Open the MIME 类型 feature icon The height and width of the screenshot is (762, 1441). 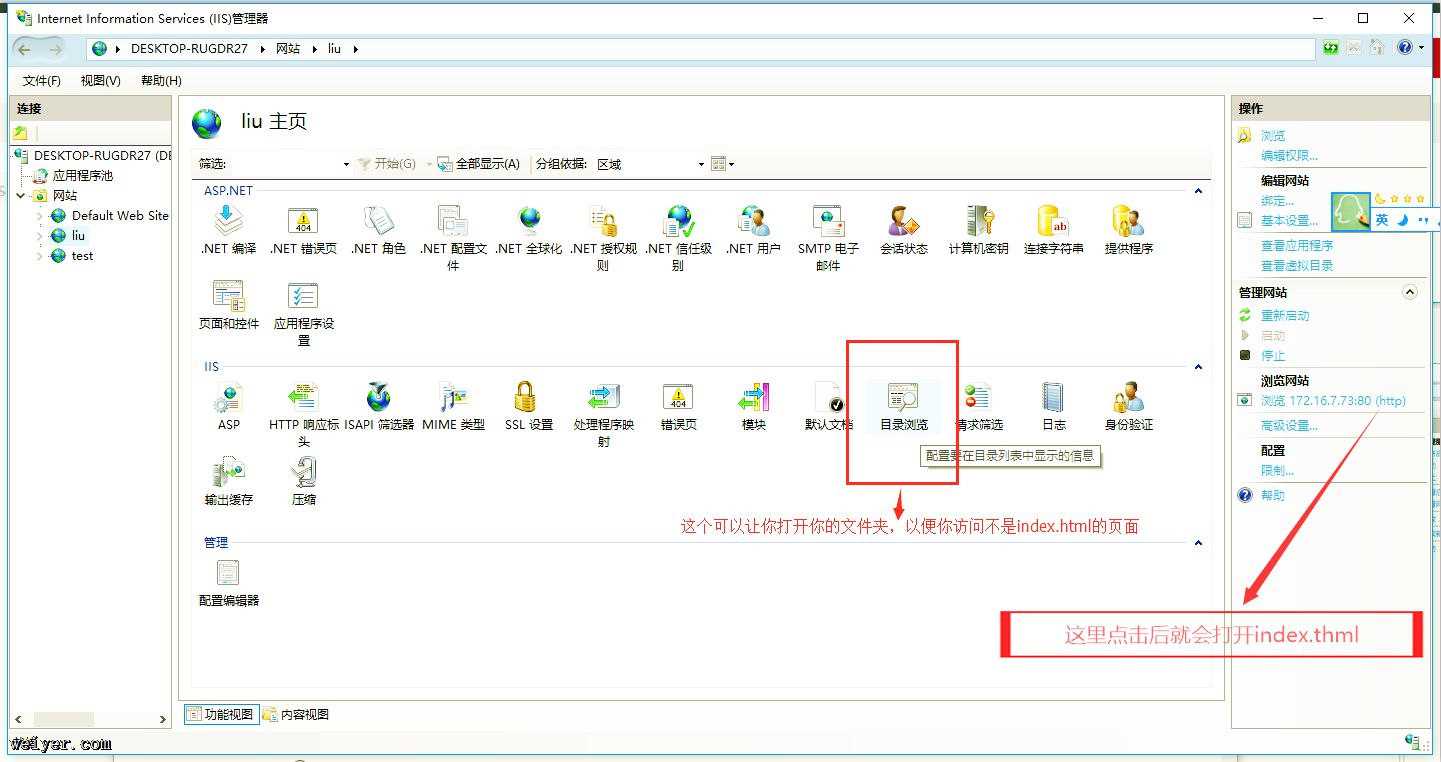pos(453,399)
